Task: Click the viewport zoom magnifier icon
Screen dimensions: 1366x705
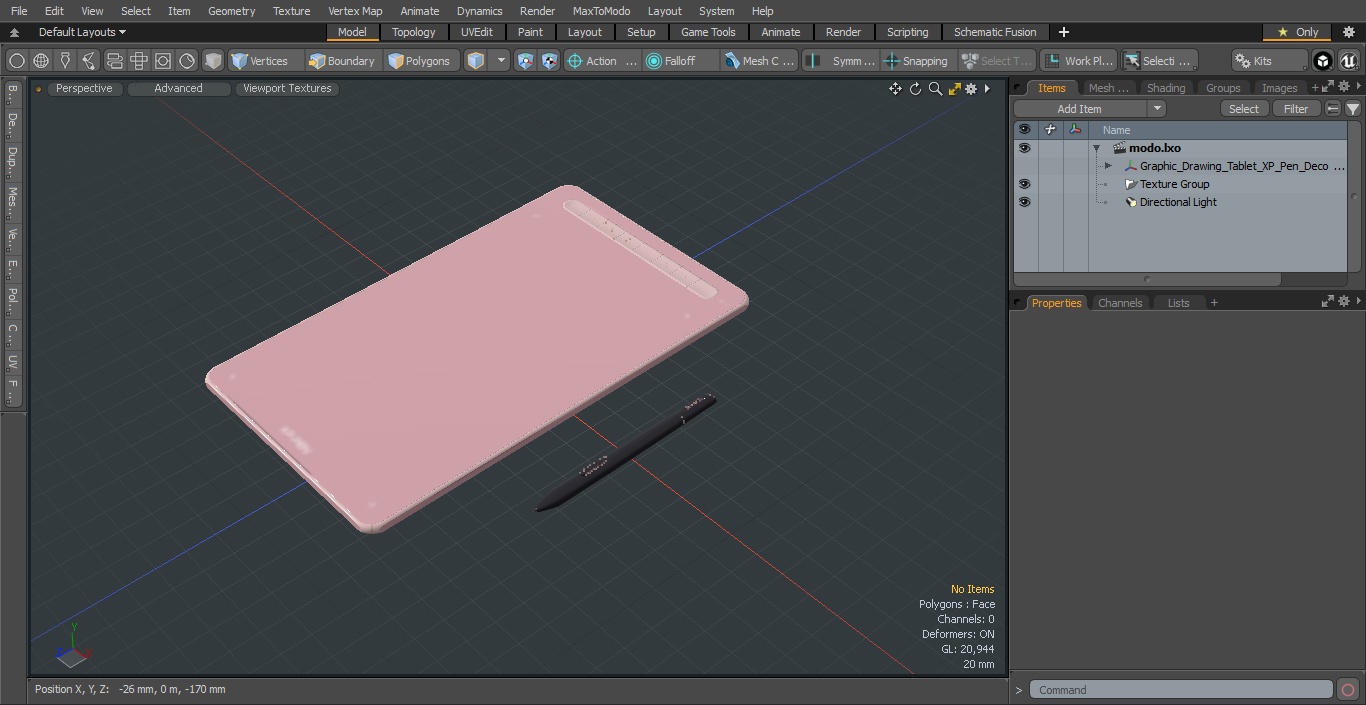Action: point(935,89)
